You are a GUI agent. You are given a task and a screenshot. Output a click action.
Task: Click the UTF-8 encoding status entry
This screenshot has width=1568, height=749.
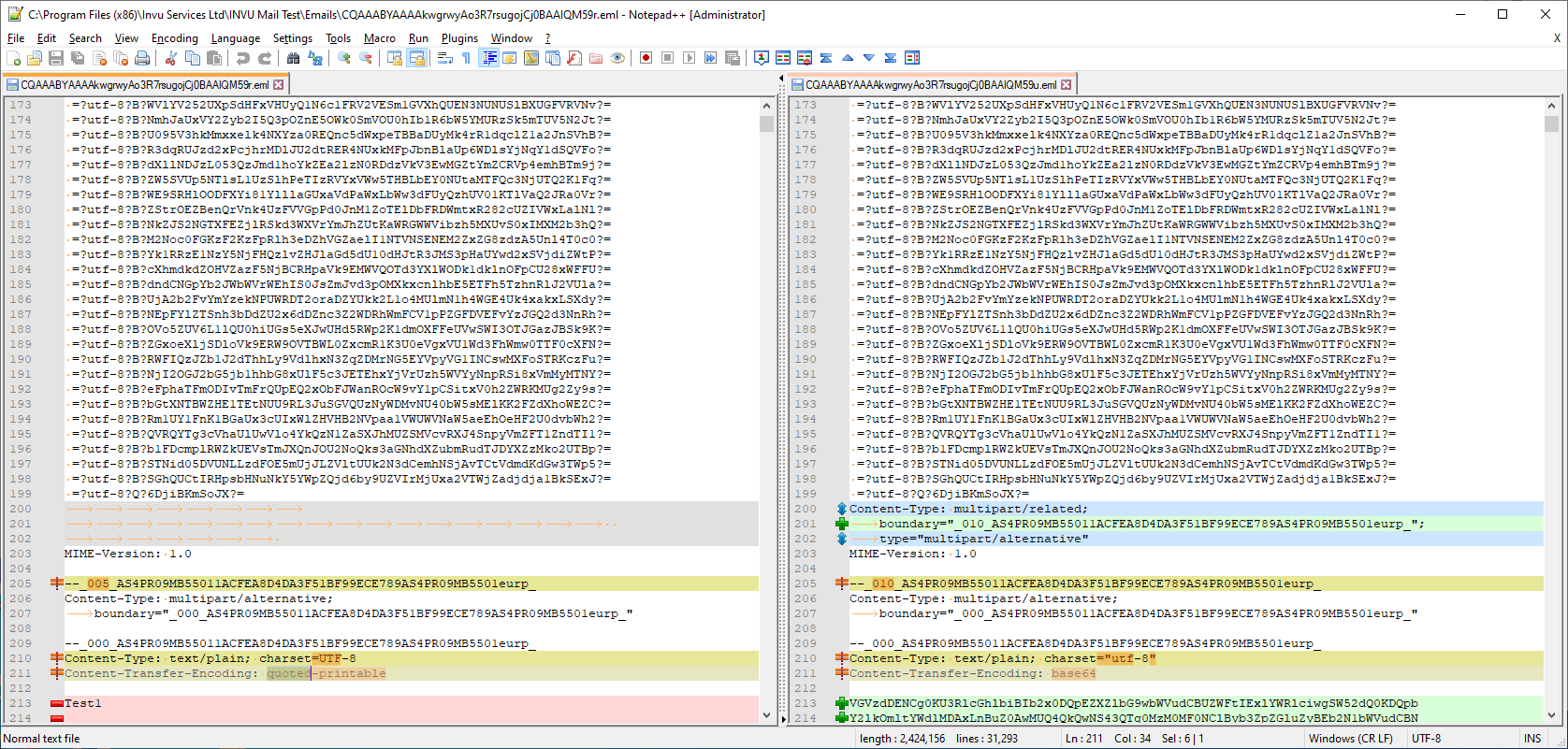pyautogui.click(x=1426, y=739)
